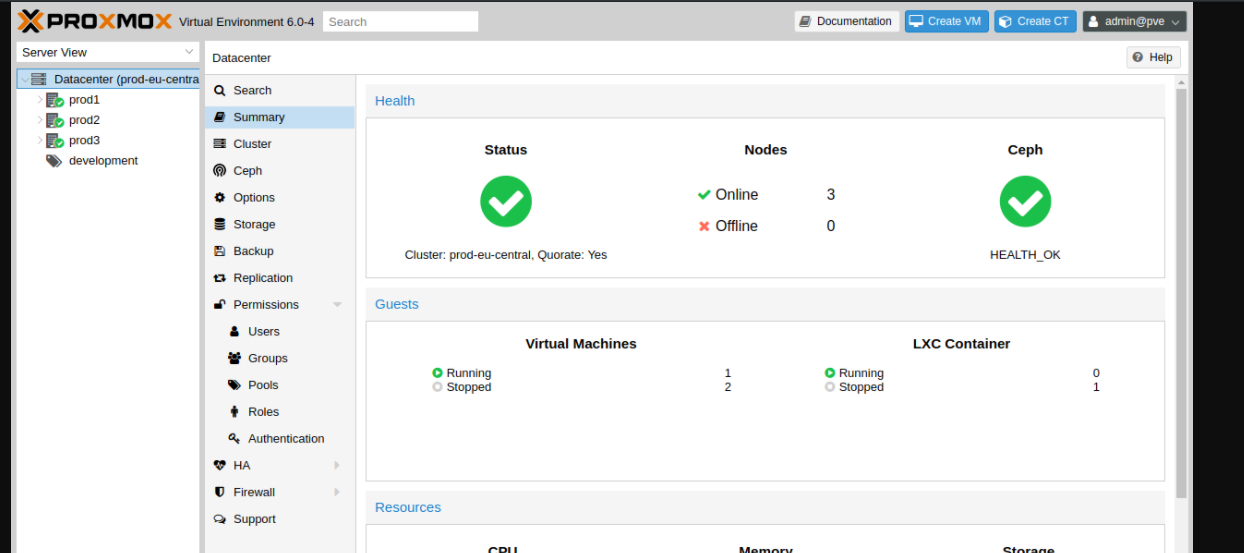Viewport: 1244px width, 553px height.
Task: Click the Guests panel header
Action: tap(765, 304)
